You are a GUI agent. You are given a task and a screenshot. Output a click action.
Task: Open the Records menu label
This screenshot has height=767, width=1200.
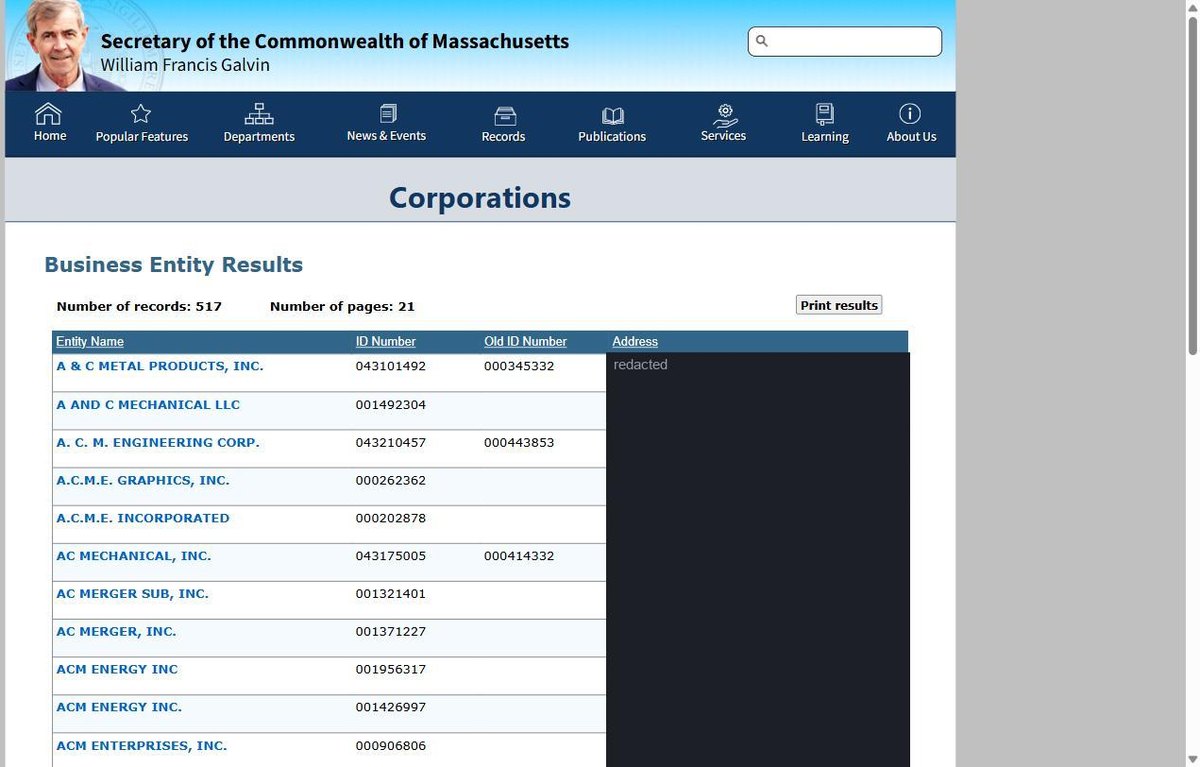pyautogui.click(x=503, y=137)
